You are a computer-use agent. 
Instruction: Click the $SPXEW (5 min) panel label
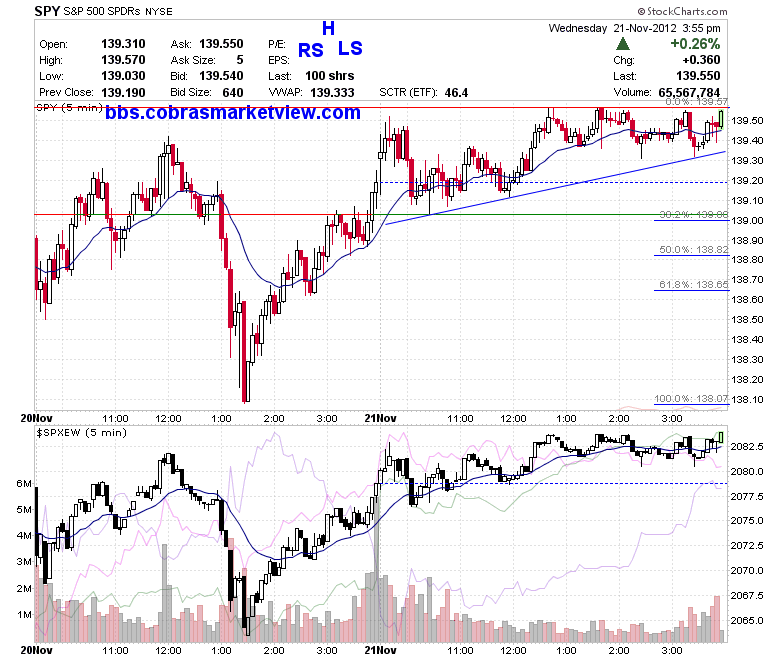(82, 433)
